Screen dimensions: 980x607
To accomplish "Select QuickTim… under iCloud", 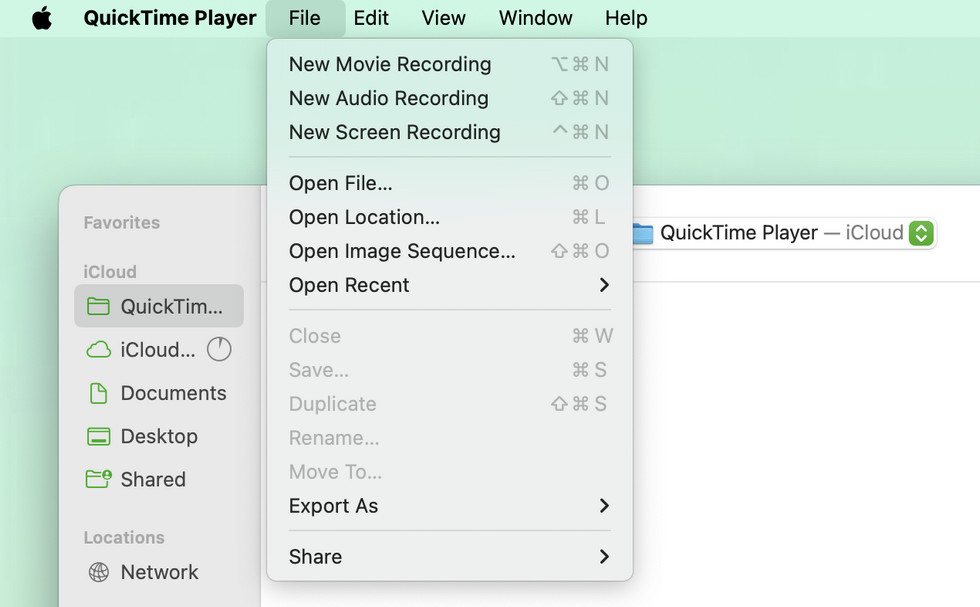I will pyautogui.click(x=159, y=306).
